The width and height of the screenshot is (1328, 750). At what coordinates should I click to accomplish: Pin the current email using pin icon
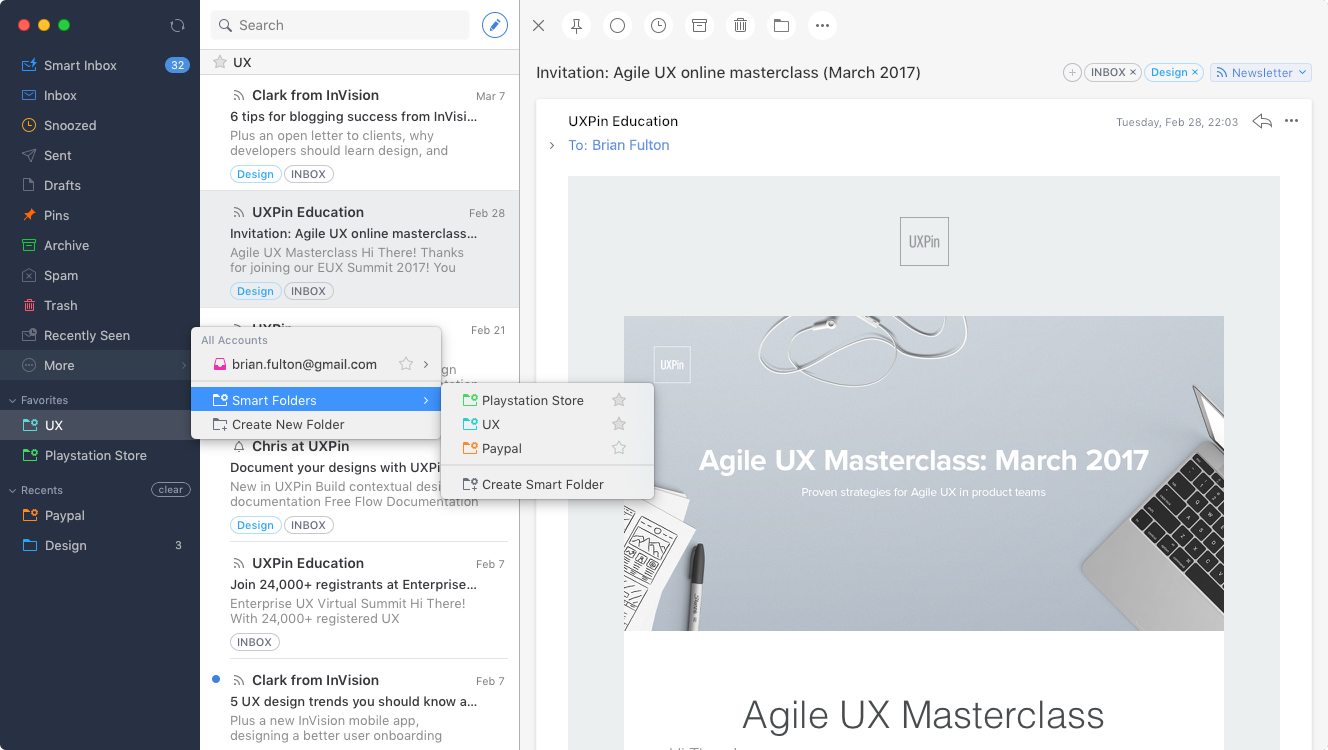pyautogui.click(x=576, y=25)
